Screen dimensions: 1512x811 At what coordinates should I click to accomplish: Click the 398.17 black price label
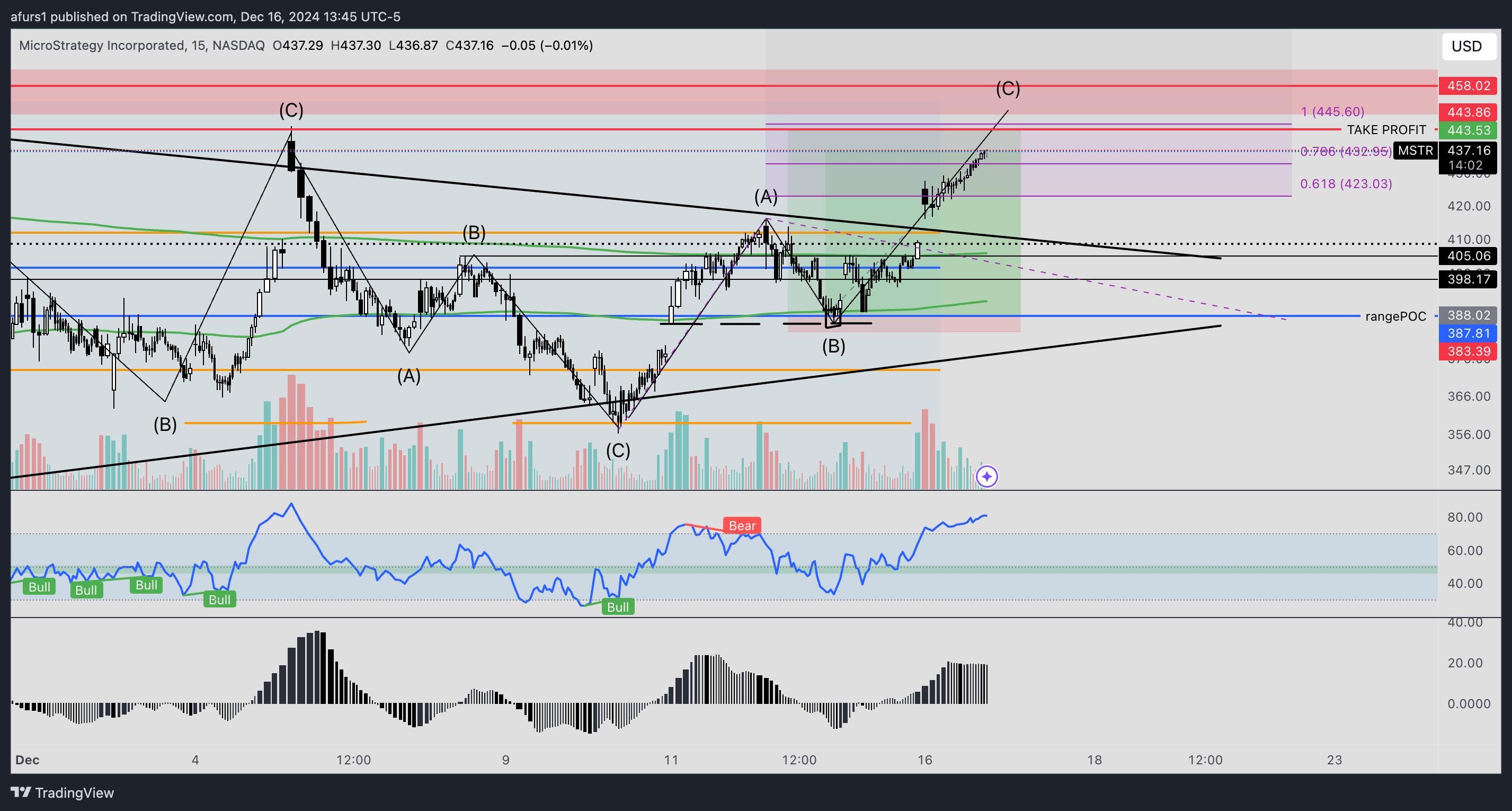[x=1468, y=279]
